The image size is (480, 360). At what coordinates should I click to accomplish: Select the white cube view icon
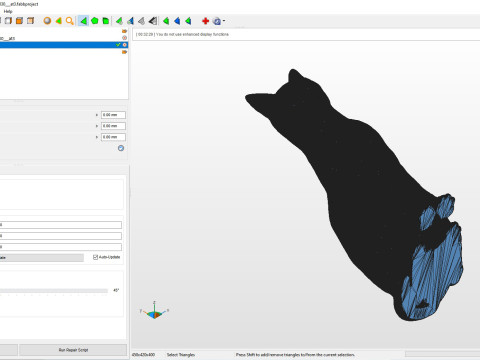pos(8,21)
